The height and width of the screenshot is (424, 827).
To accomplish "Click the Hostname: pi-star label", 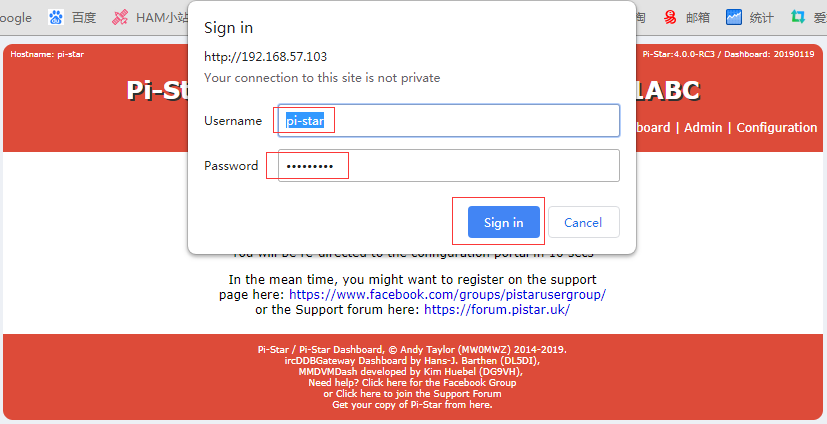I will [x=47, y=54].
